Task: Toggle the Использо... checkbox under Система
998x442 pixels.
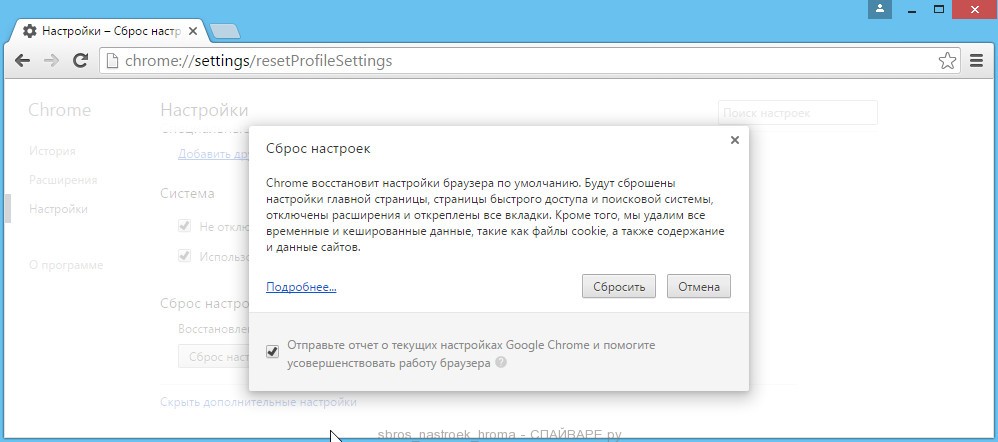Action: (185, 256)
